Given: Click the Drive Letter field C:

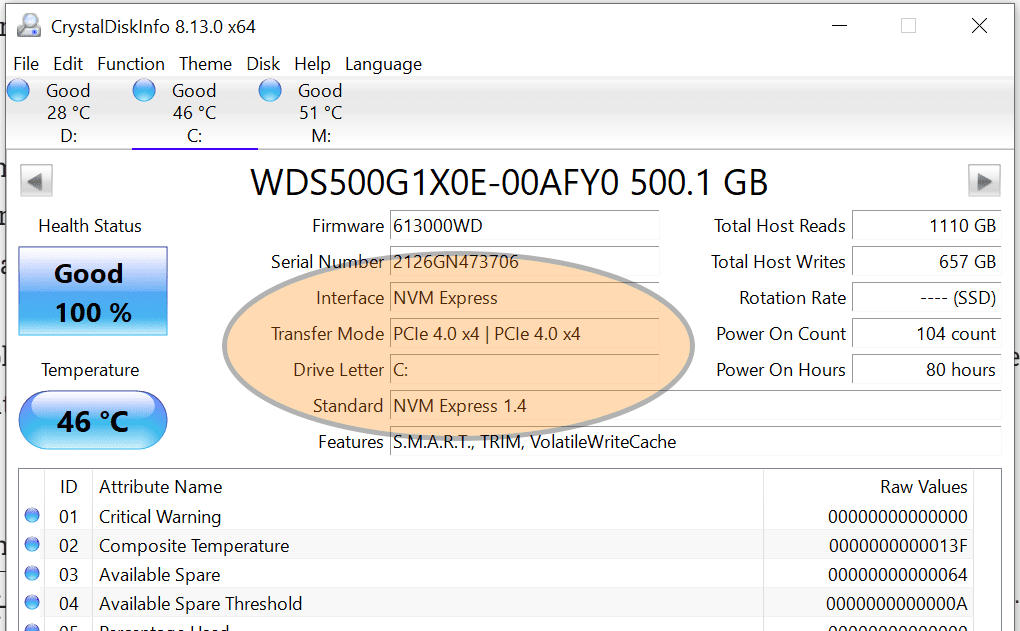Looking at the screenshot, I should tap(524, 369).
